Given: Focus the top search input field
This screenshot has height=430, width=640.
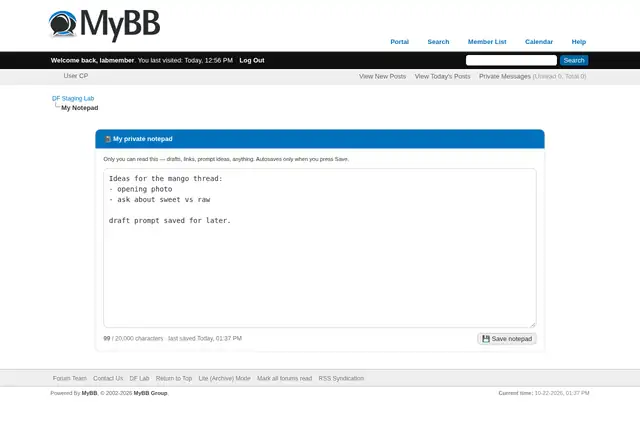Looking at the screenshot, I should click(x=511, y=60).
